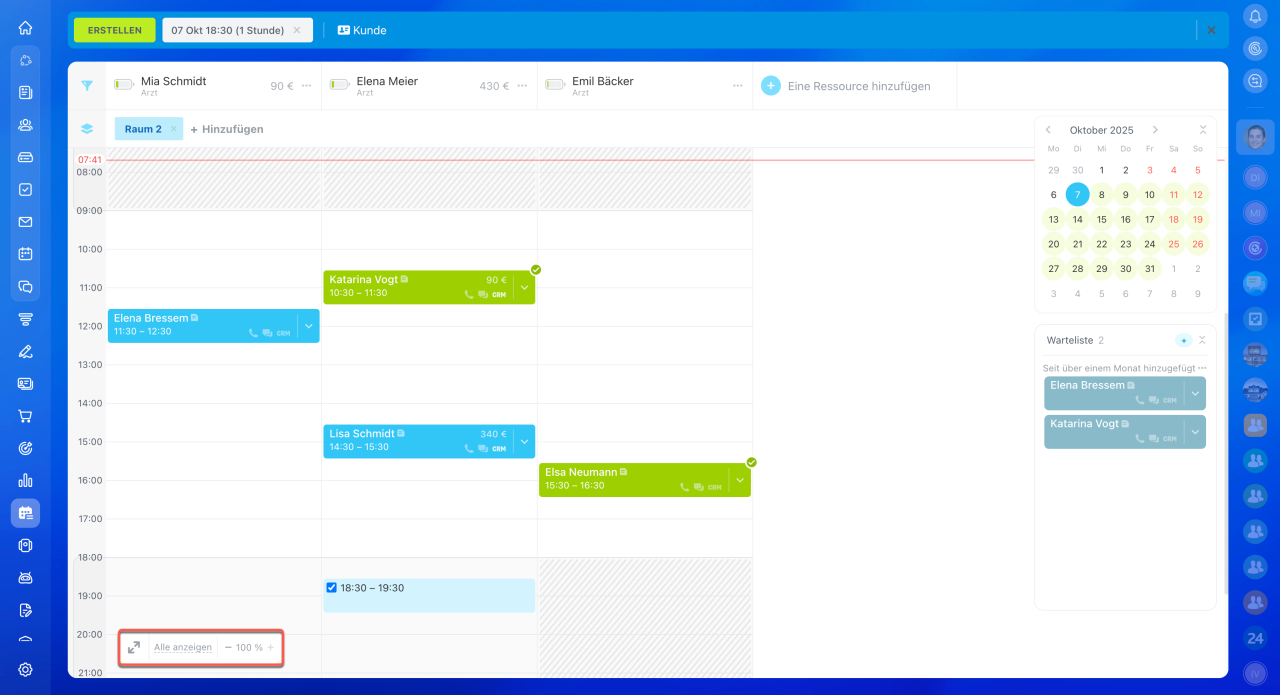Open the tasks checkmark icon in sidebar

[25, 189]
